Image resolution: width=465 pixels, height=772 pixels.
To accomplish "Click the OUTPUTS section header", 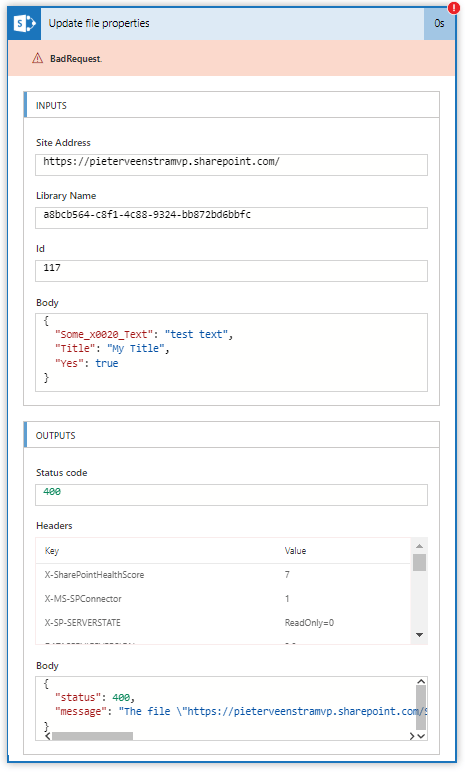I will tap(232, 435).
